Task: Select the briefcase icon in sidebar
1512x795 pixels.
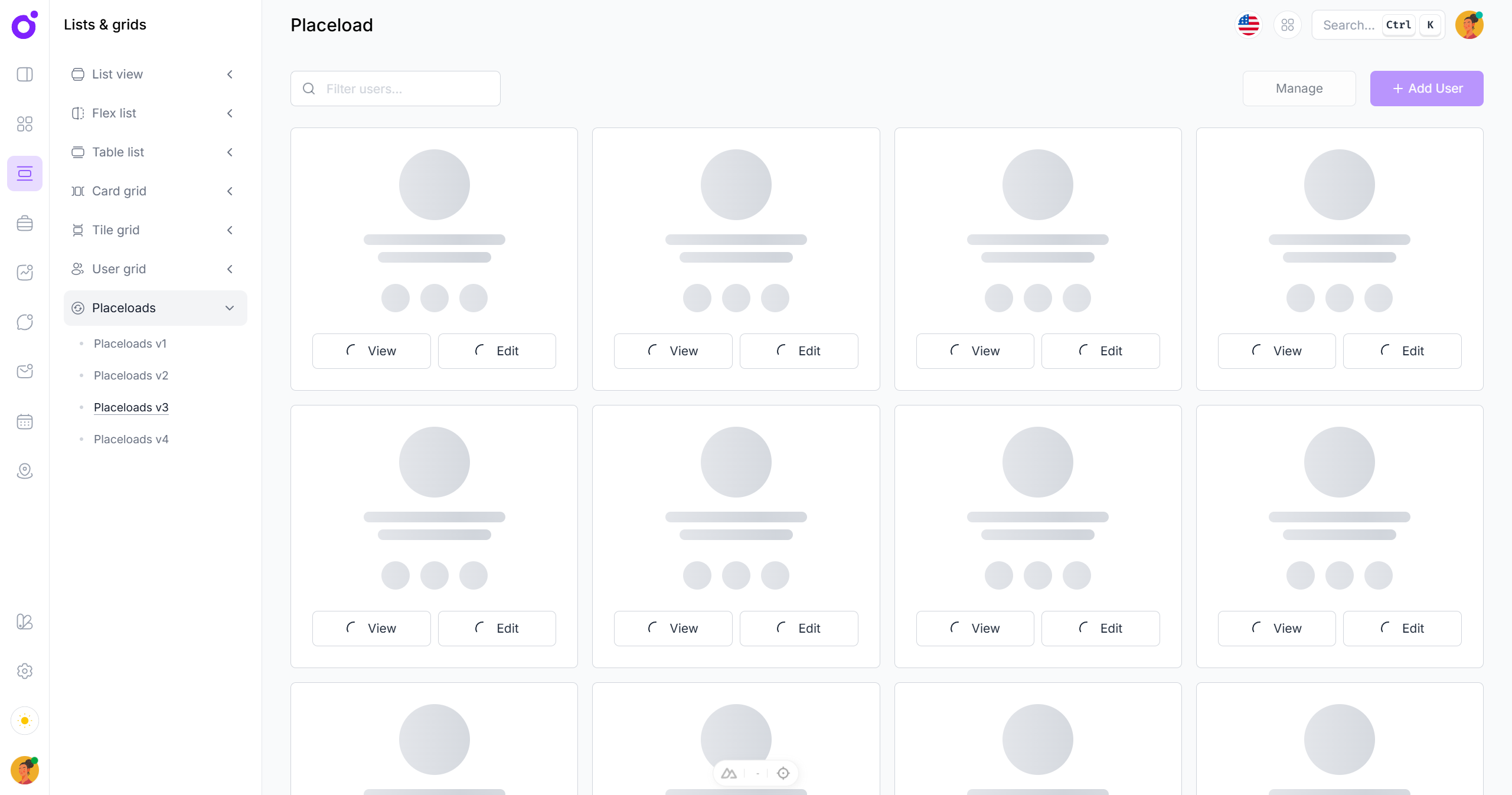Action: (25, 223)
